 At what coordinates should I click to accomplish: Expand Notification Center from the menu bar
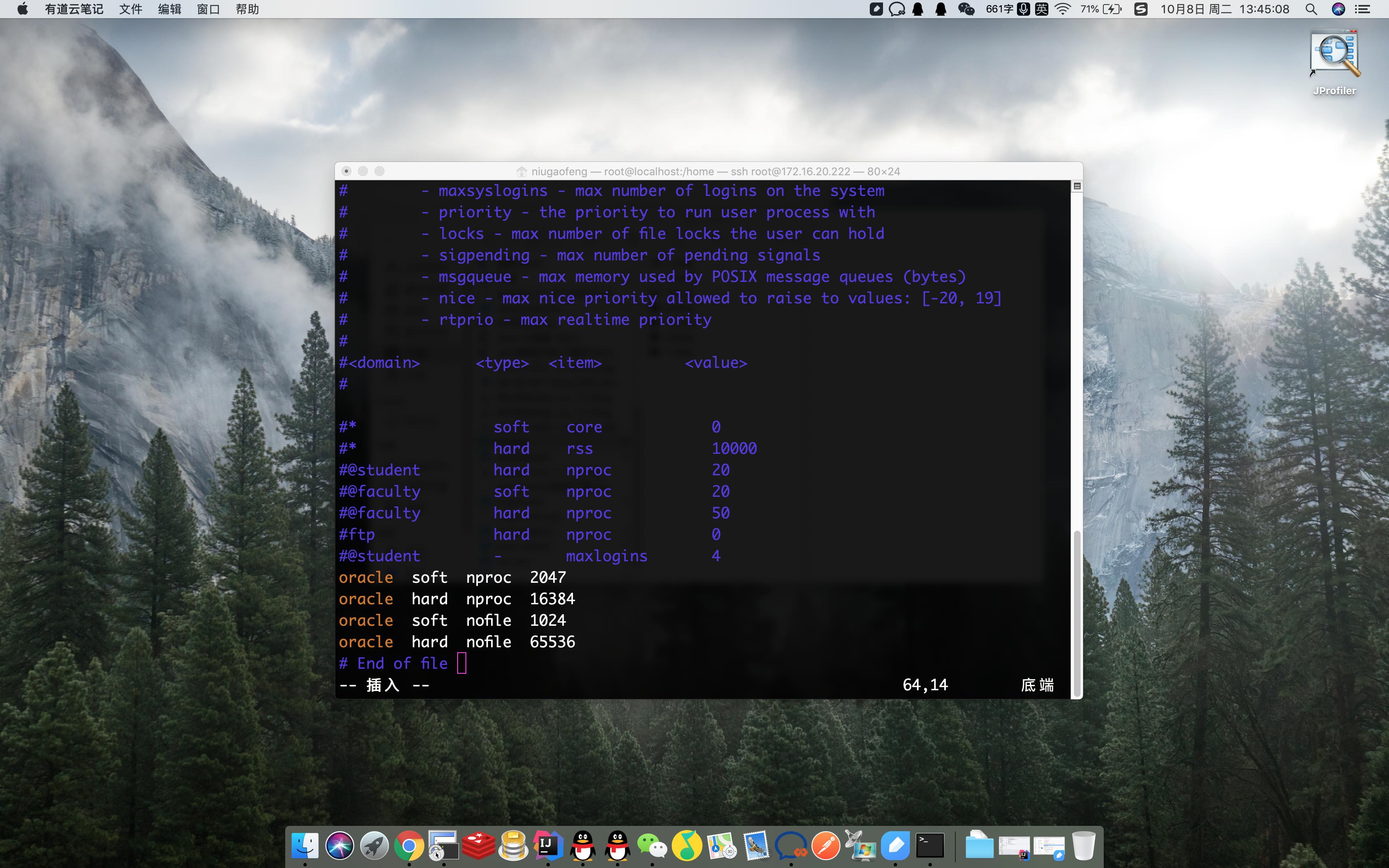coord(1363,9)
